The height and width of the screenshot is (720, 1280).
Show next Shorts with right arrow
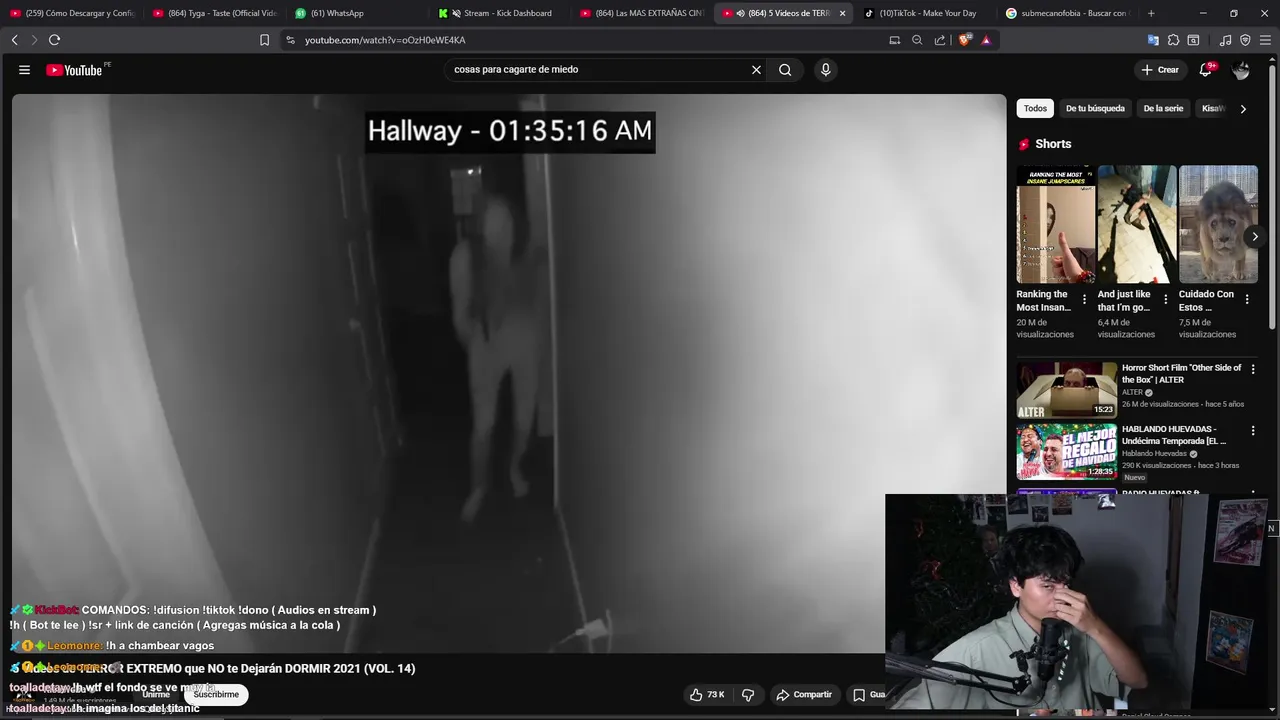(1254, 236)
